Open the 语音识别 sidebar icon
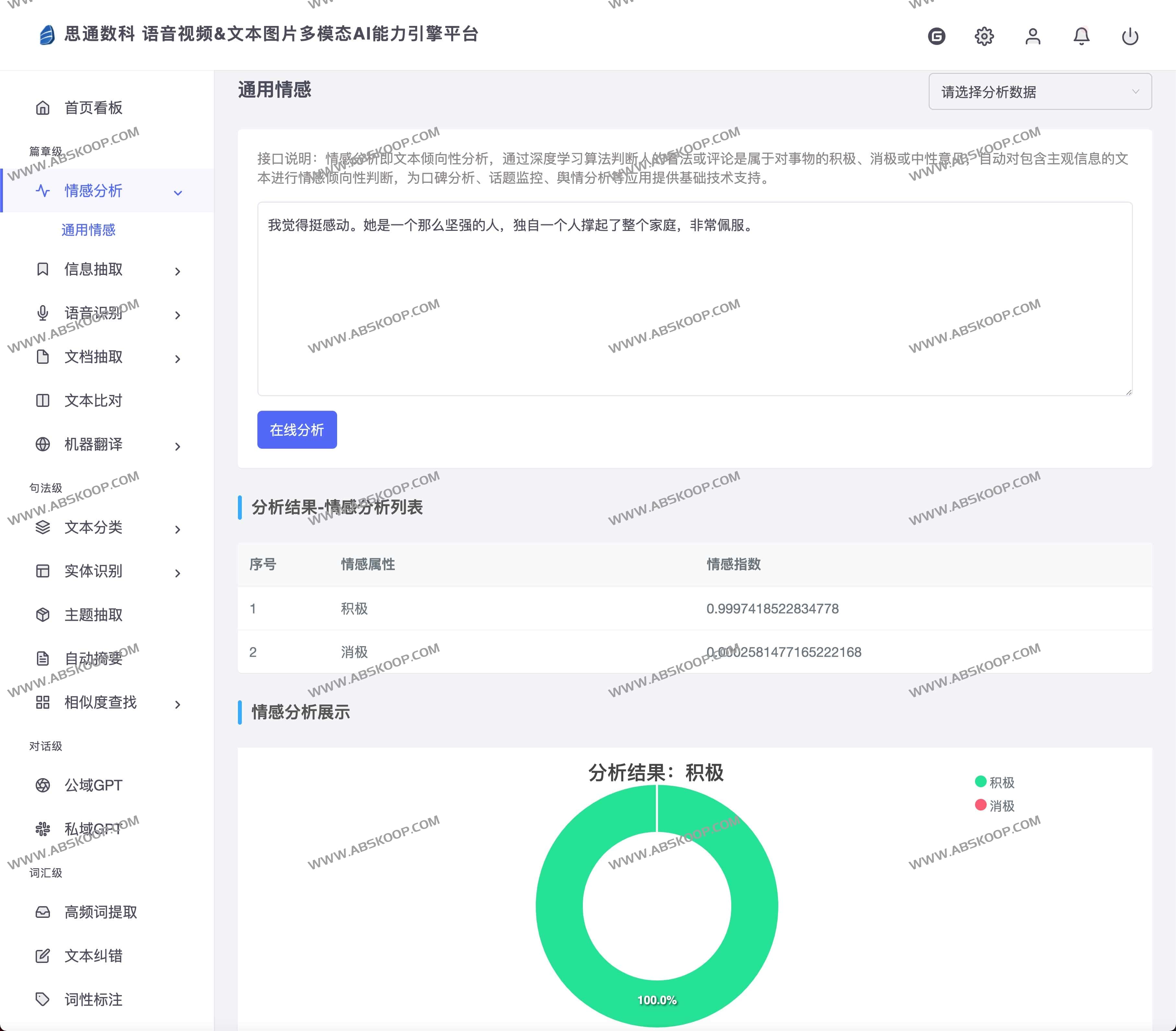This screenshot has height=1031, width=1176. coord(43,314)
